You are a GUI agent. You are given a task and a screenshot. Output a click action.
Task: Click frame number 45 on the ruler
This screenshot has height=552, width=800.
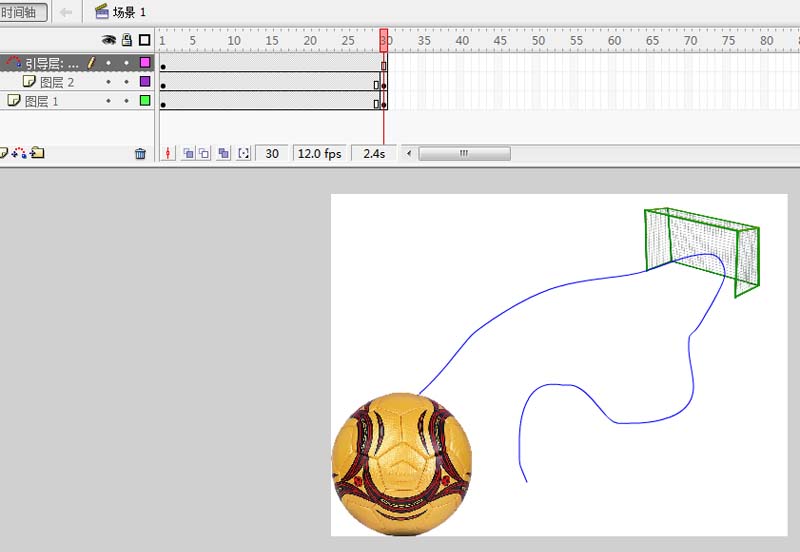pos(500,40)
